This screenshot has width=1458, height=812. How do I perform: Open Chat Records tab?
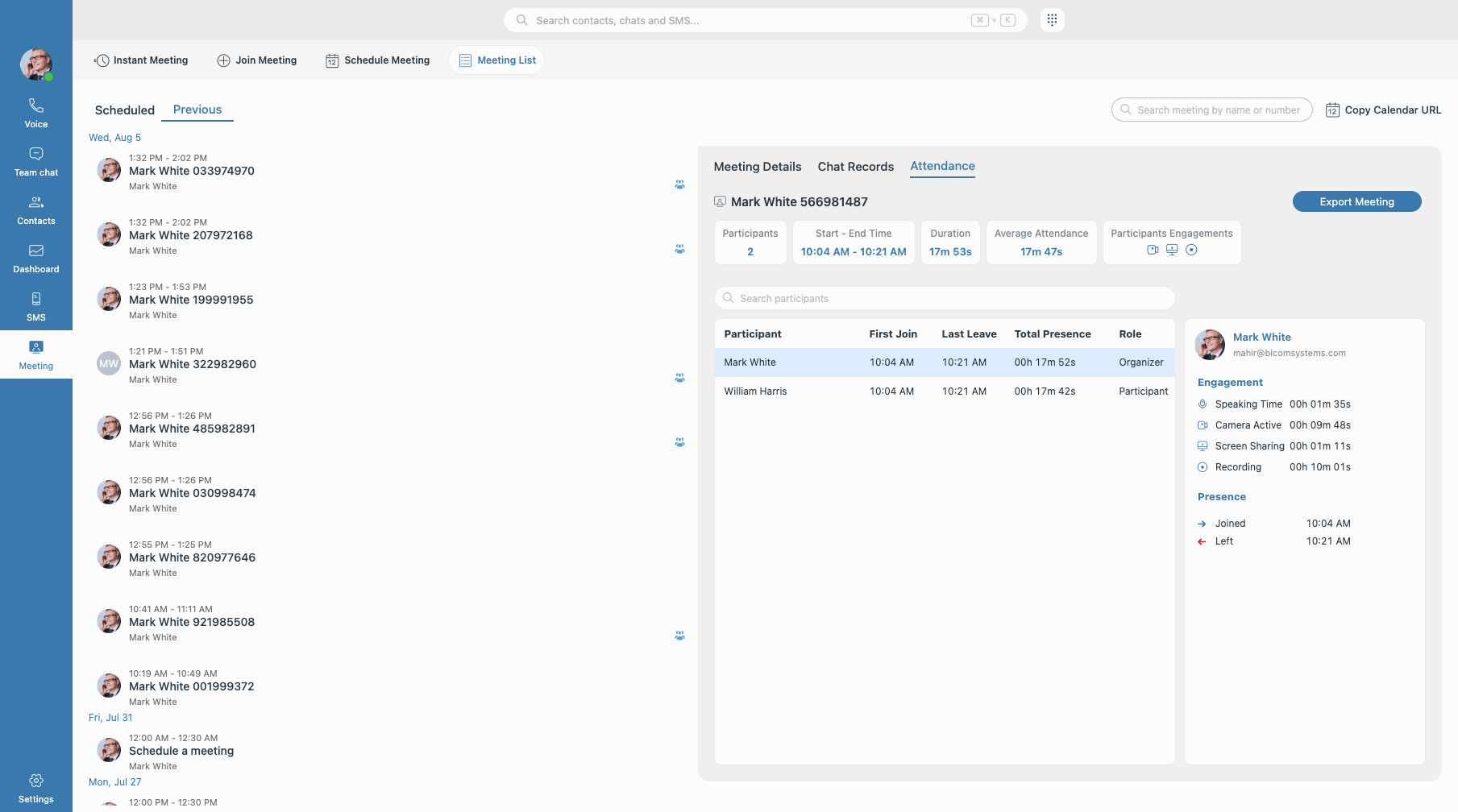coord(856,167)
